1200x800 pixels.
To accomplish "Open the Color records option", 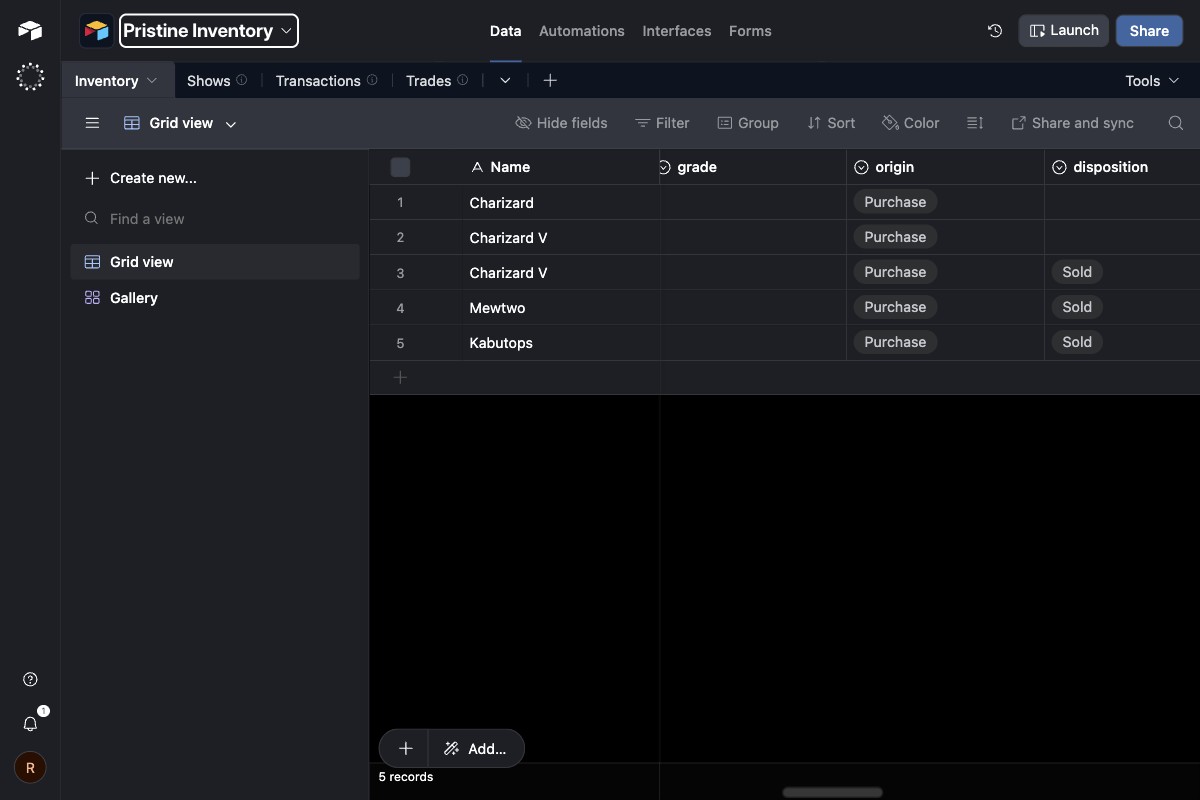I will click(910, 123).
